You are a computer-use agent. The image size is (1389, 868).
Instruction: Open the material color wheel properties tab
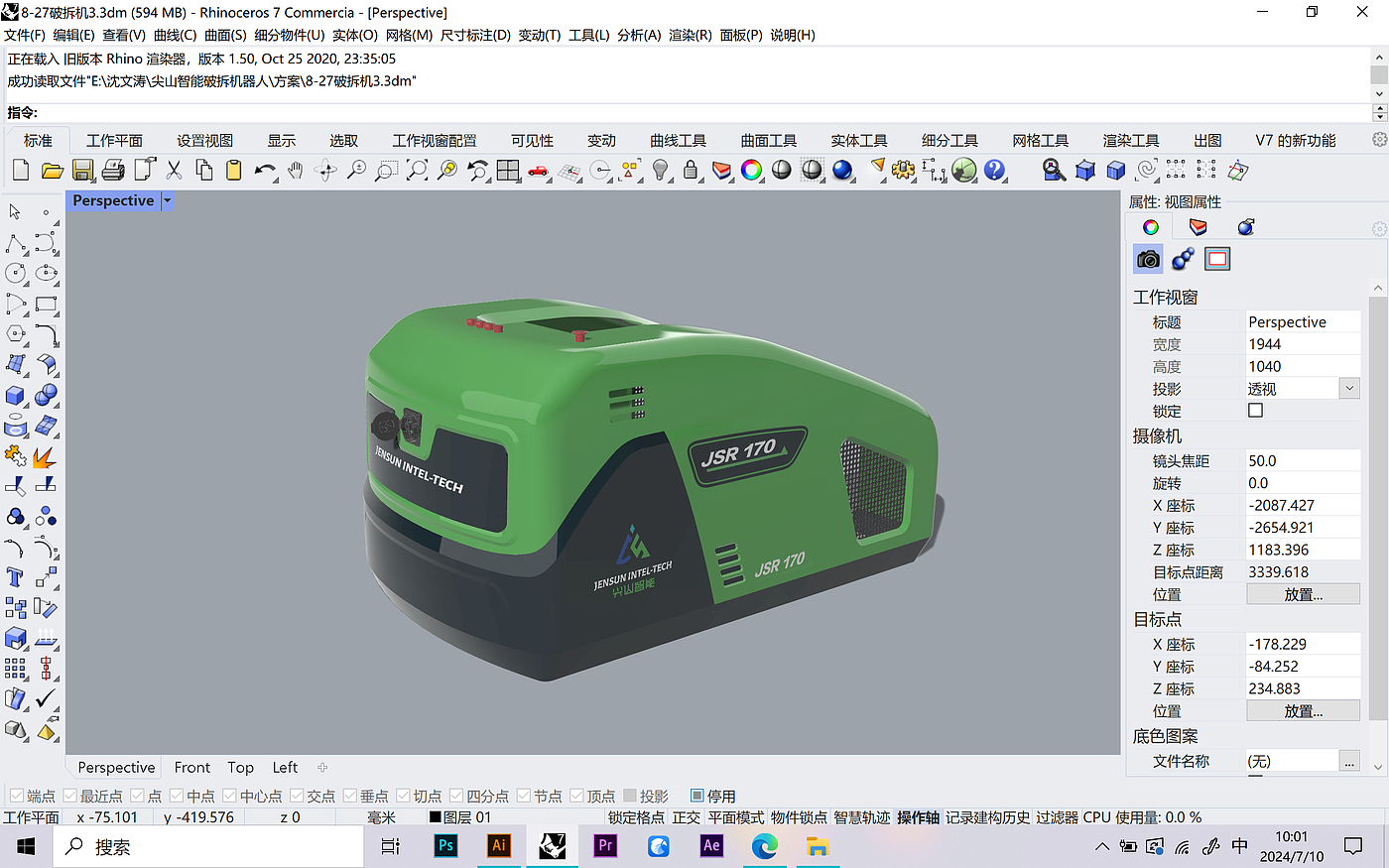click(x=1150, y=227)
